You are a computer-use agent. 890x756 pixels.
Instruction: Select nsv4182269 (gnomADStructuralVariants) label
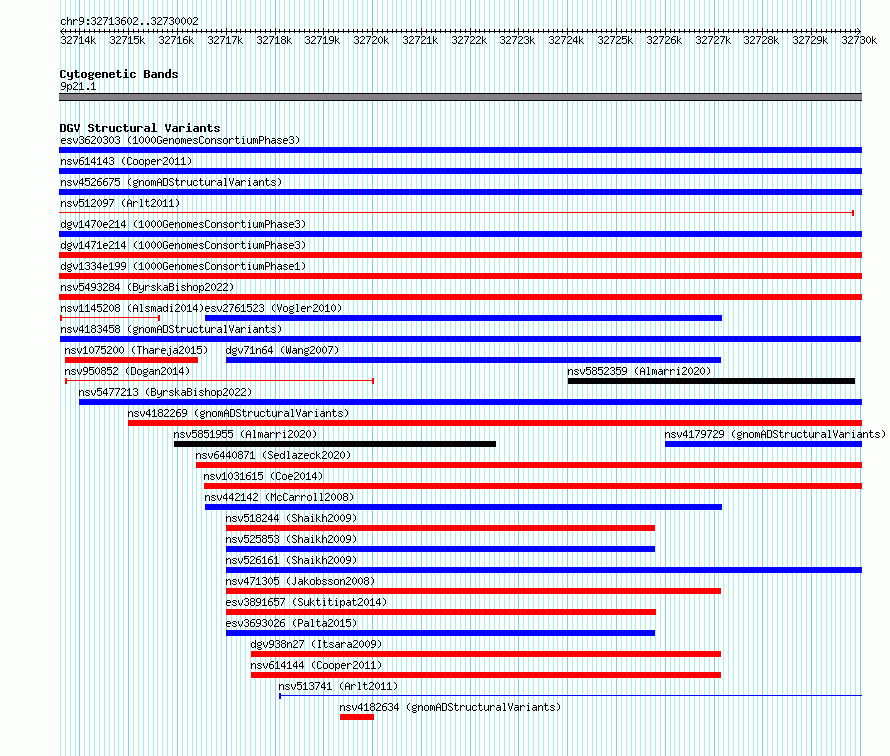pos(238,413)
